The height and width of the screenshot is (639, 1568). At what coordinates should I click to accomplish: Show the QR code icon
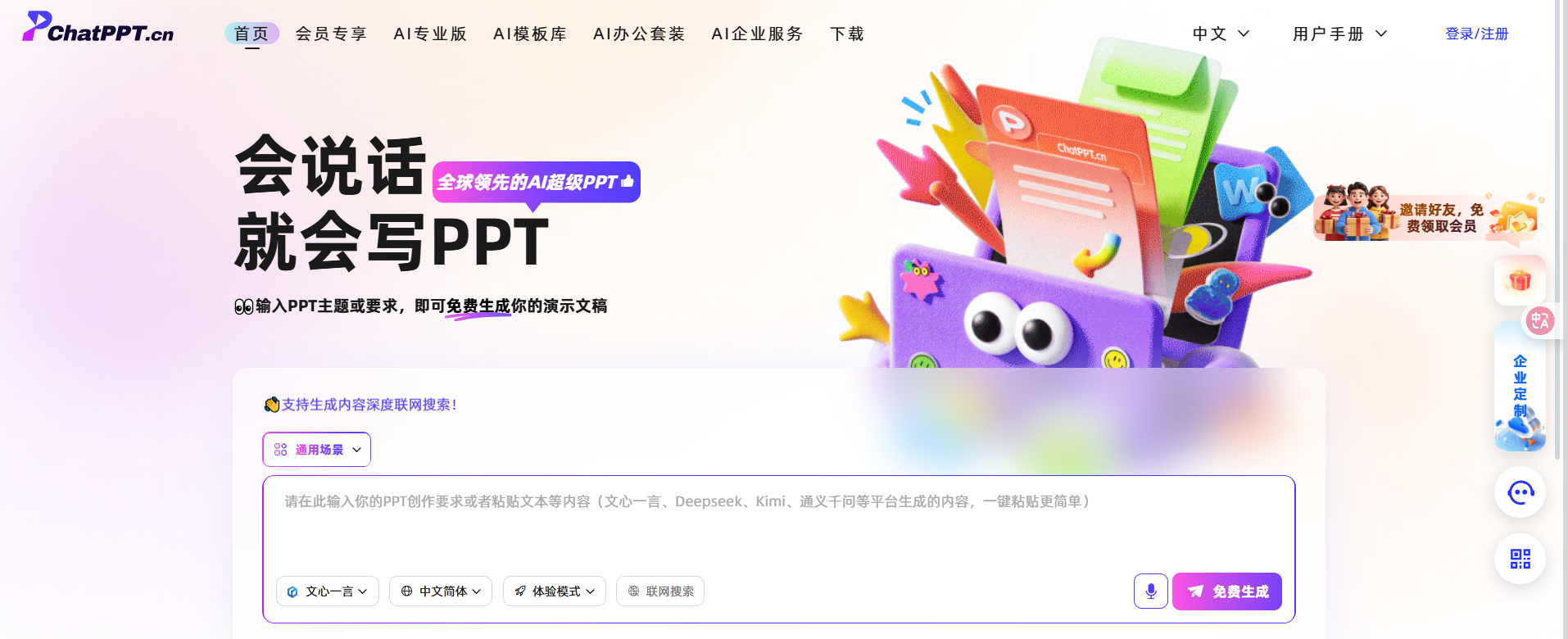[x=1520, y=559]
